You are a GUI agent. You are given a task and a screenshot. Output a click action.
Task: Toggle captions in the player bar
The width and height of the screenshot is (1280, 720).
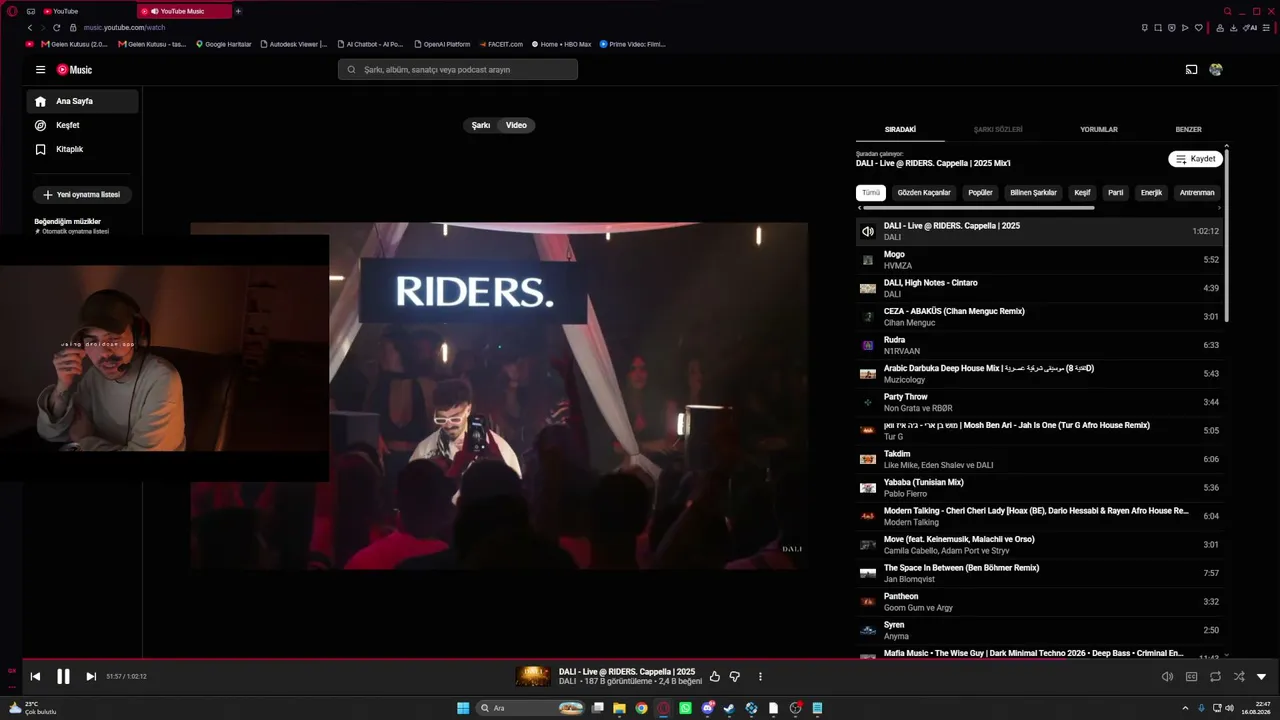click(1191, 677)
